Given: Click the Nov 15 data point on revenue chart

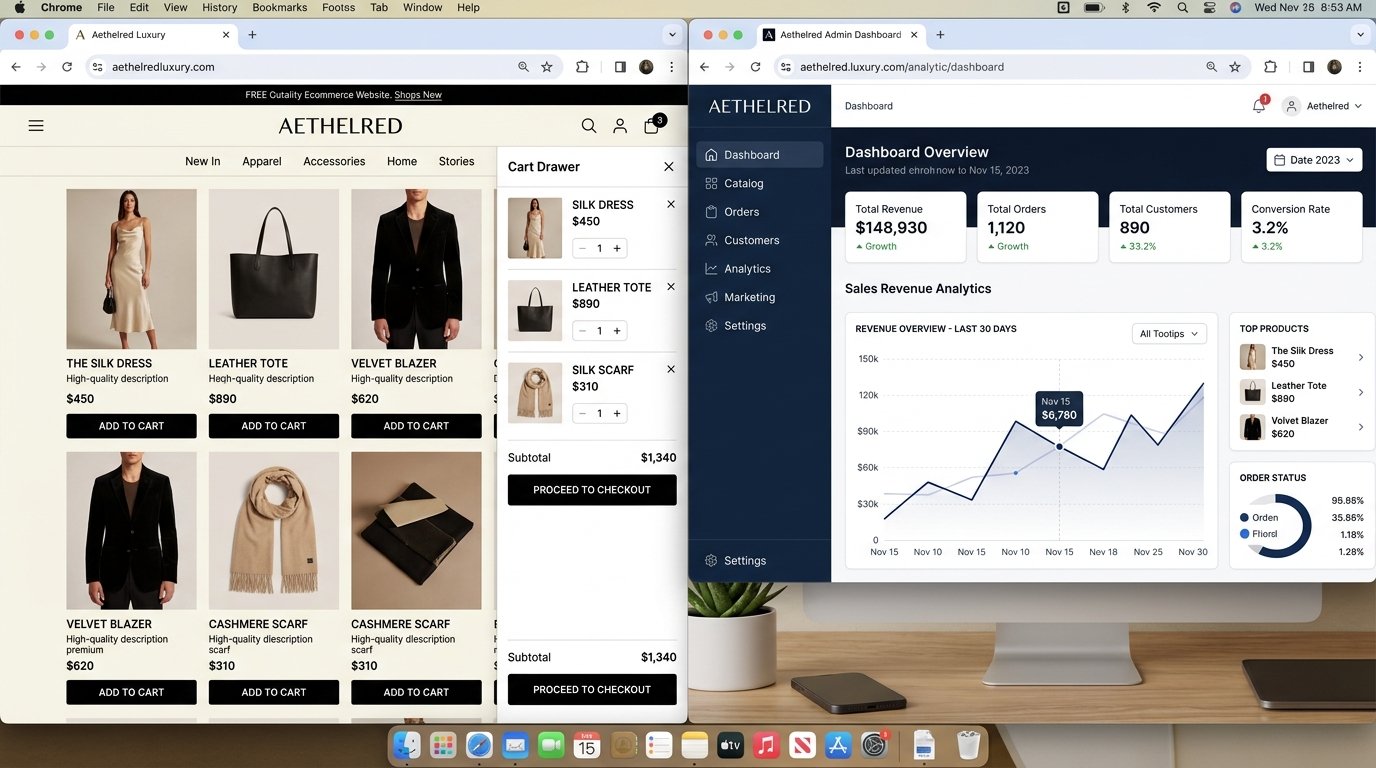Looking at the screenshot, I should click(x=1060, y=446).
